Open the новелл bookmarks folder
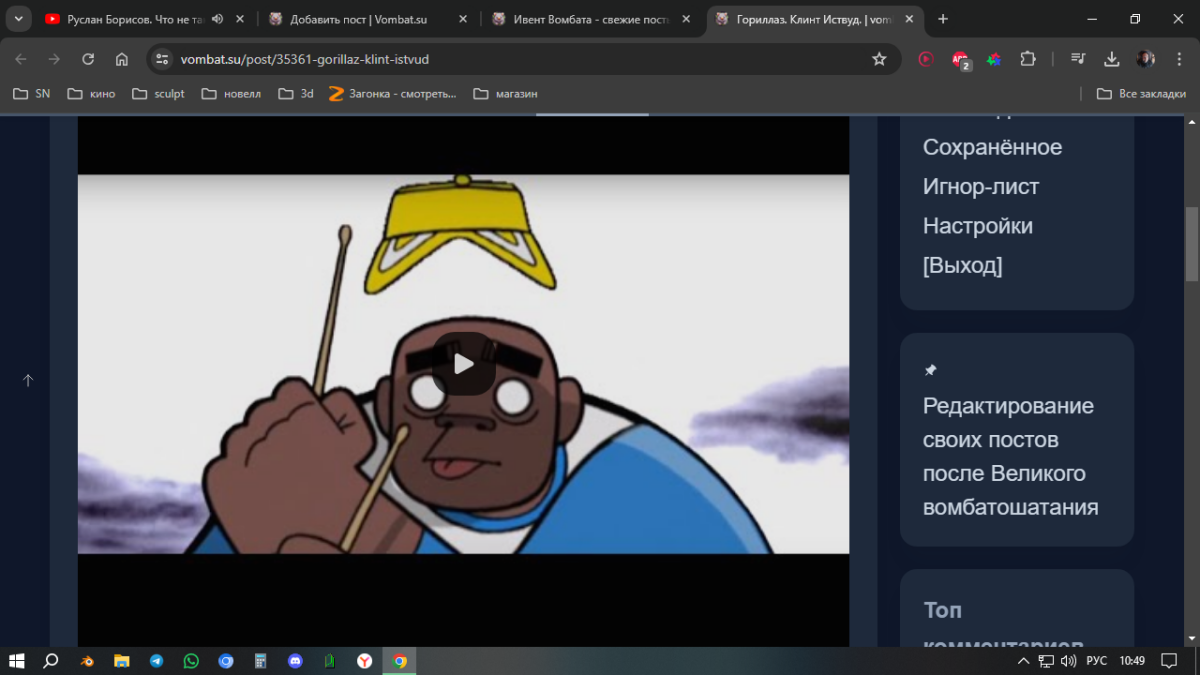1200x675 pixels. [x=231, y=94]
